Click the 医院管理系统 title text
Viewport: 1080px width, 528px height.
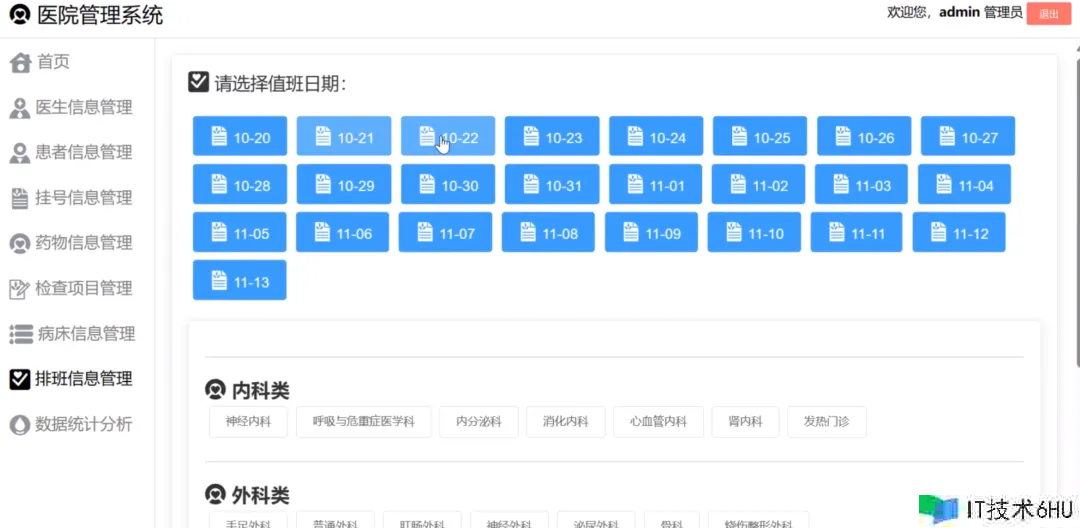coord(100,16)
